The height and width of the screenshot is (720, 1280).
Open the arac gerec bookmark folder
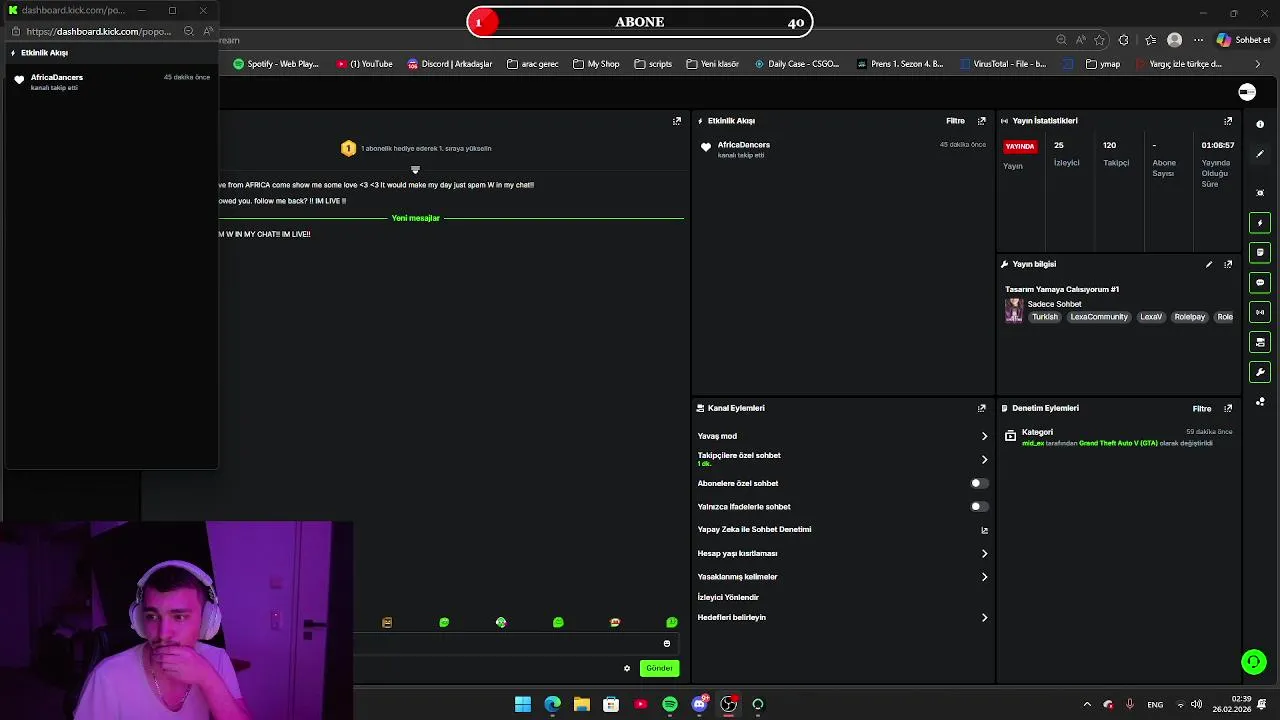pos(533,64)
